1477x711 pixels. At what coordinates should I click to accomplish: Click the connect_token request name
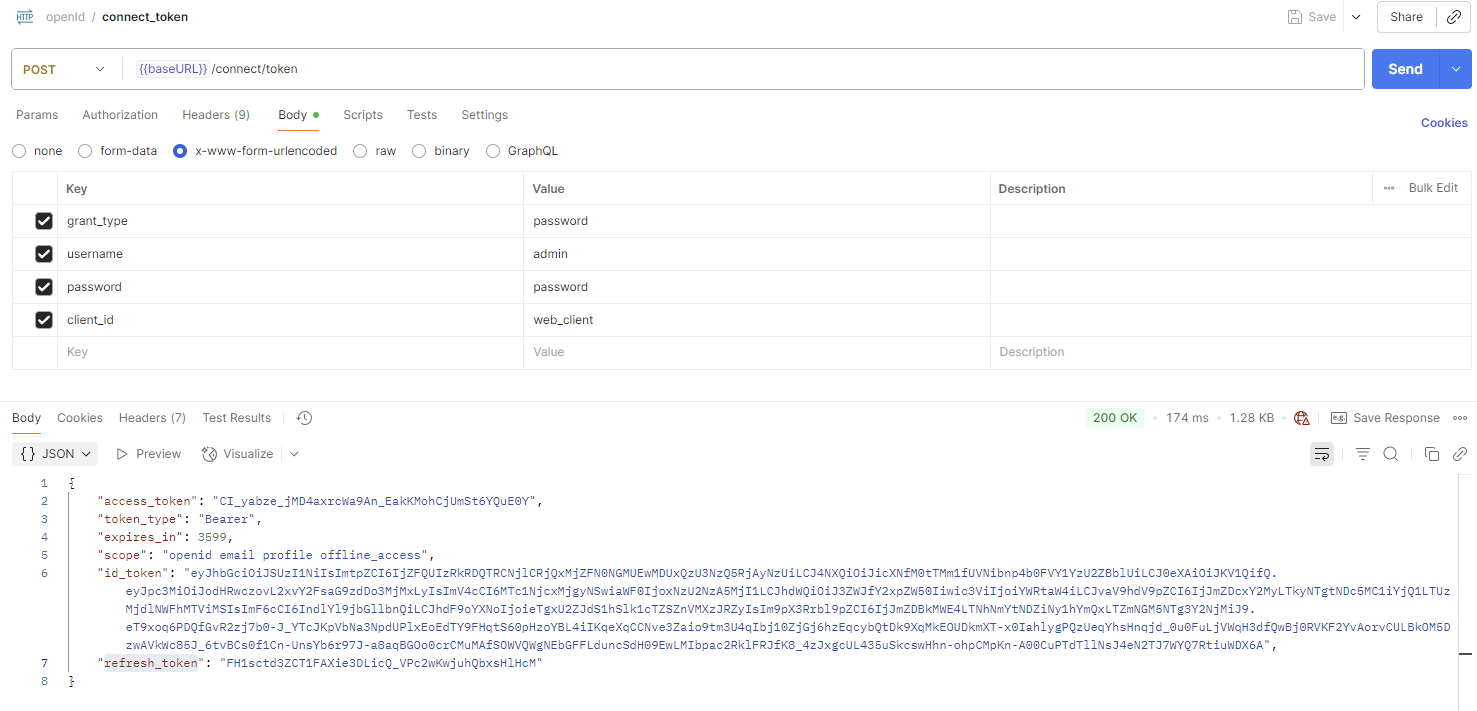tap(145, 17)
